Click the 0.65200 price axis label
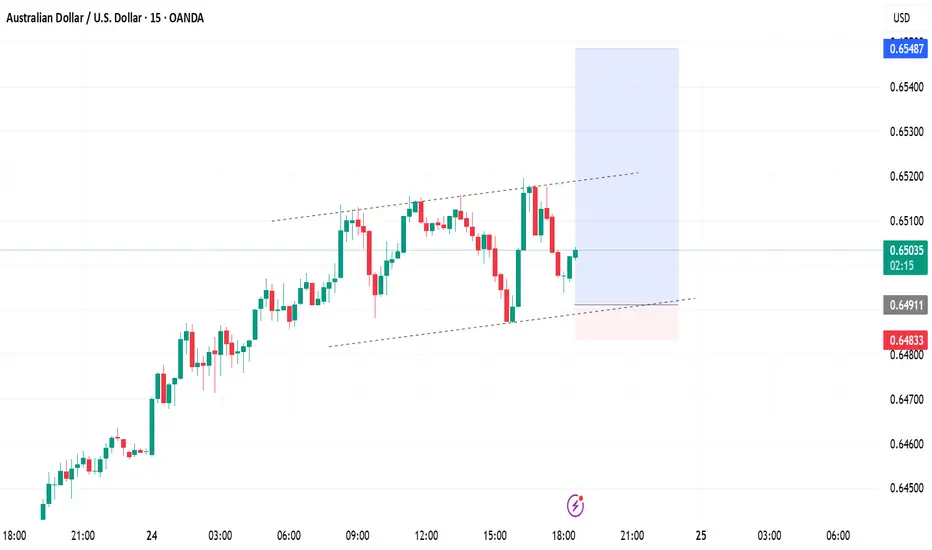Viewport: 932px width, 550px height. point(906,177)
